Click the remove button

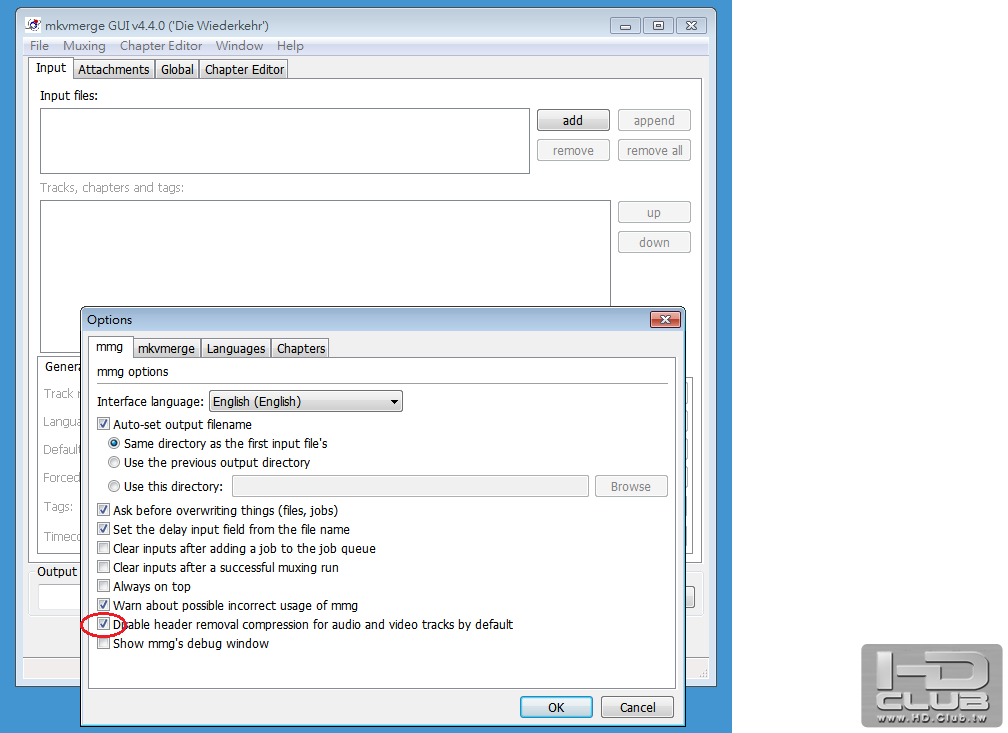click(573, 150)
